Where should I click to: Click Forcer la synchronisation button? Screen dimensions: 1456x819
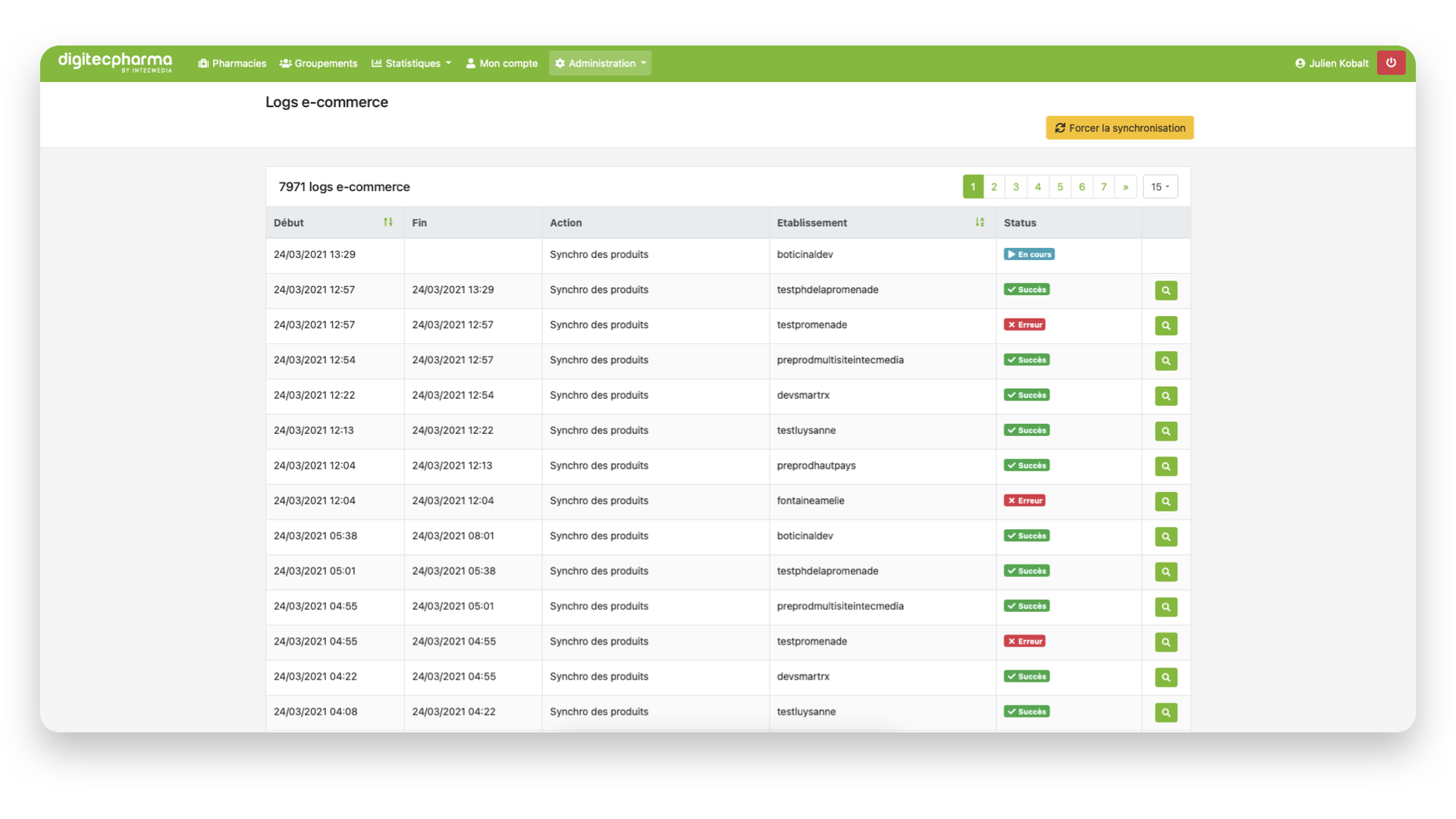click(1119, 128)
